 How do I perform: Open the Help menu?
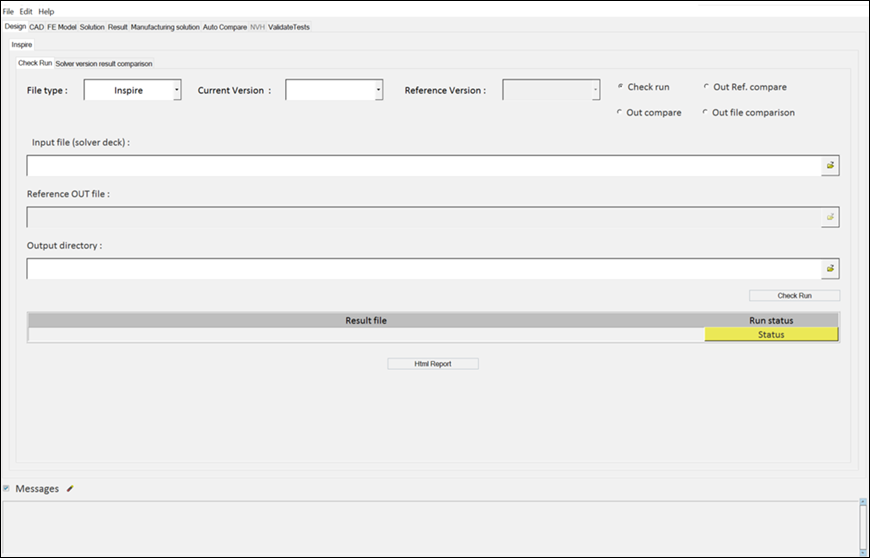pyautogui.click(x=46, y=11)
